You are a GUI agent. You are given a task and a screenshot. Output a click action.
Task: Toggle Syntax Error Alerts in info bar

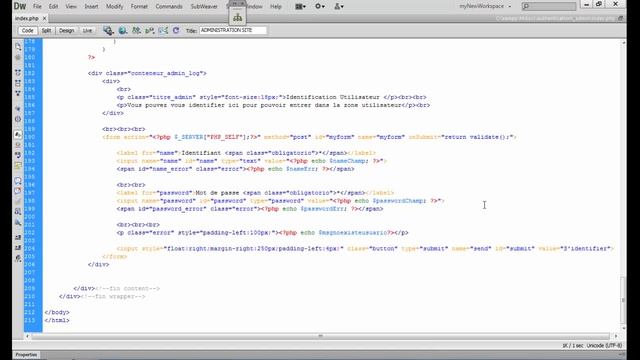click(18, 166)
